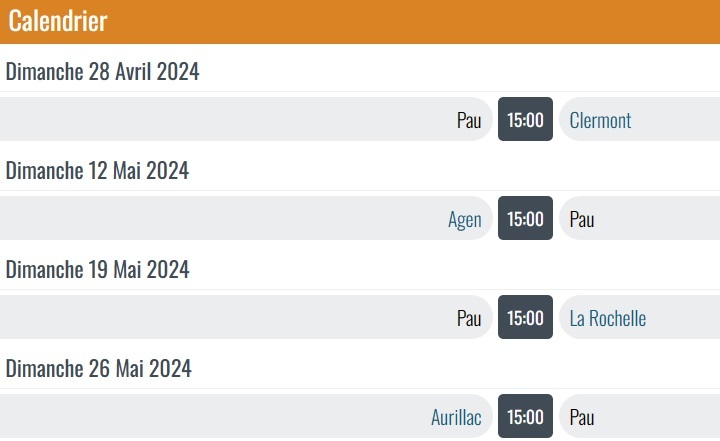
Task: Click empty space right of Calendrier in orange bar
Action: [x=400, y=21]
